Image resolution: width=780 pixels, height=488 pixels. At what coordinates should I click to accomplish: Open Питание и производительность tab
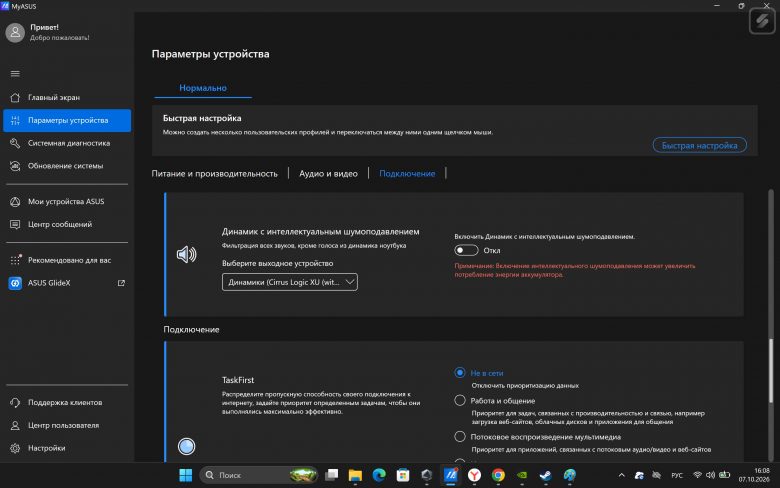(x=214, y=174)
